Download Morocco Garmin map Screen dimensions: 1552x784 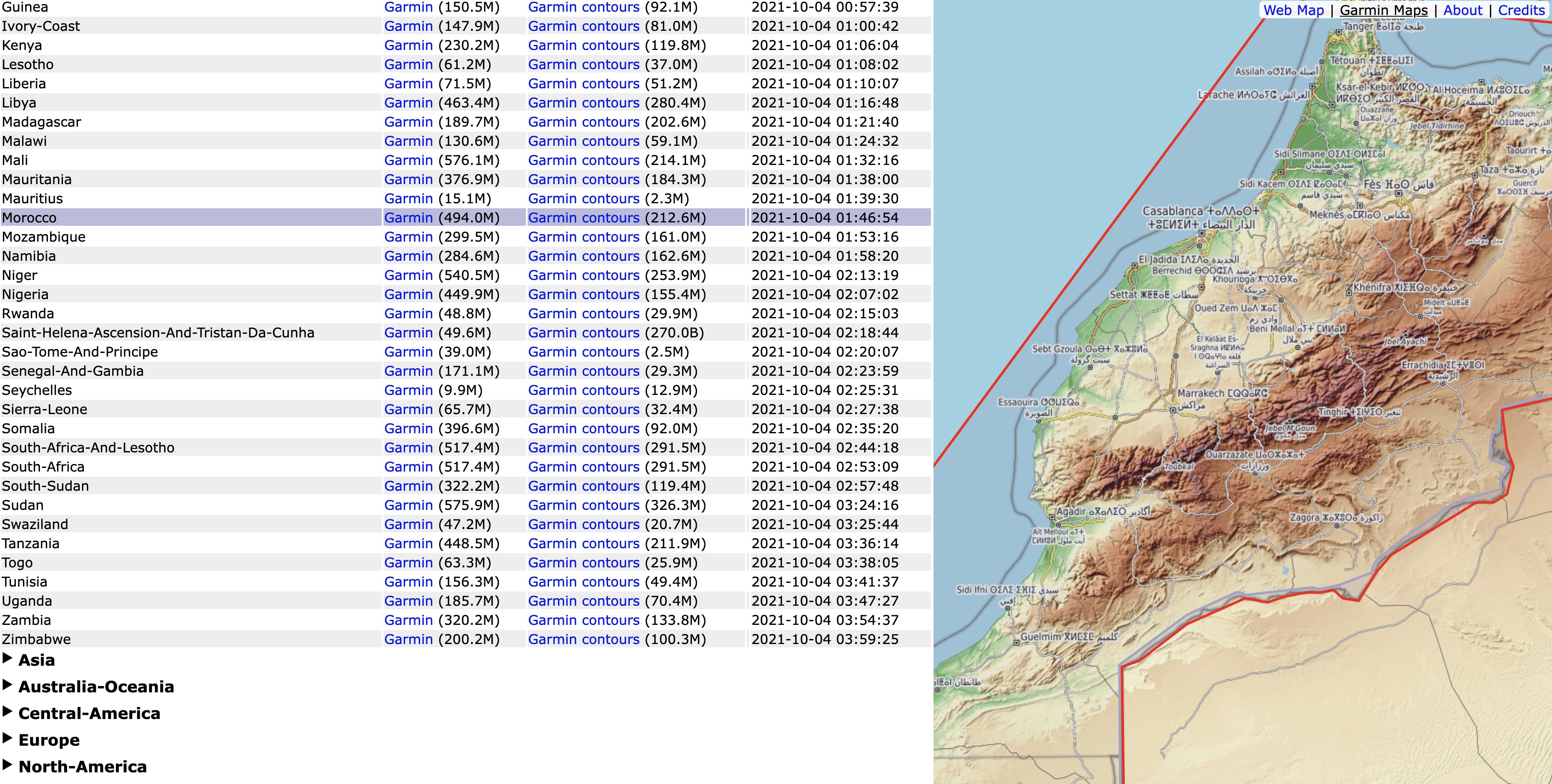tap(408, 217)
